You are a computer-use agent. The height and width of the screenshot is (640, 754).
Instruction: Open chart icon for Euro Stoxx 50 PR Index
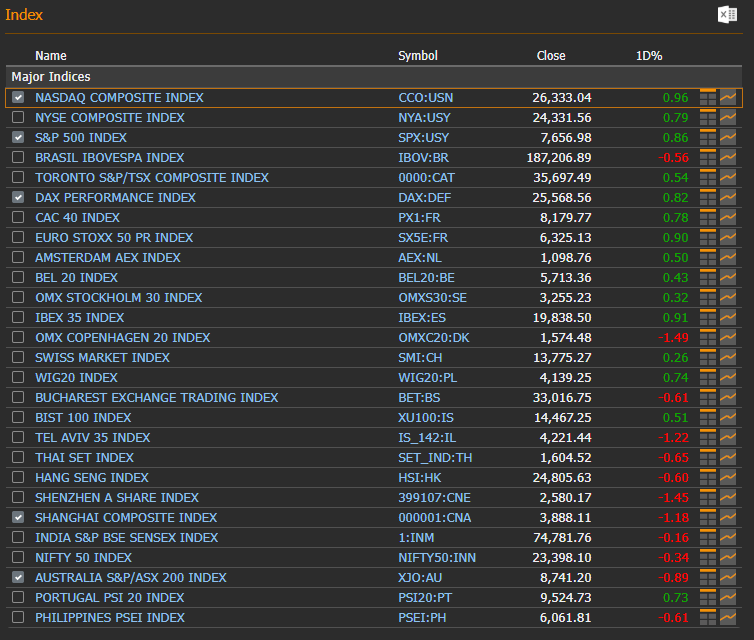[728, 238]
